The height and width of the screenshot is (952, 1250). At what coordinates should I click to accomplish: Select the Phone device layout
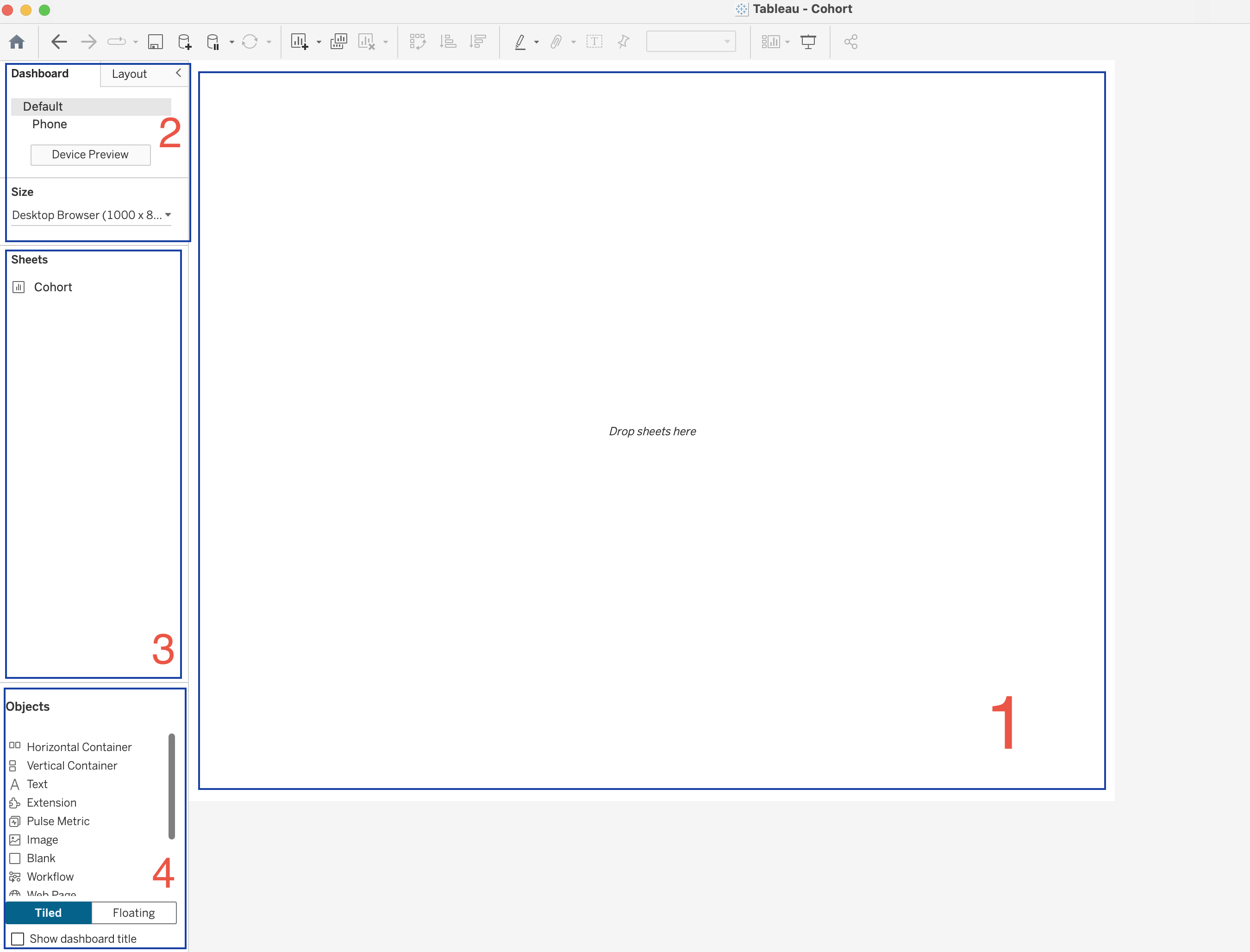[x=49, y=124]
